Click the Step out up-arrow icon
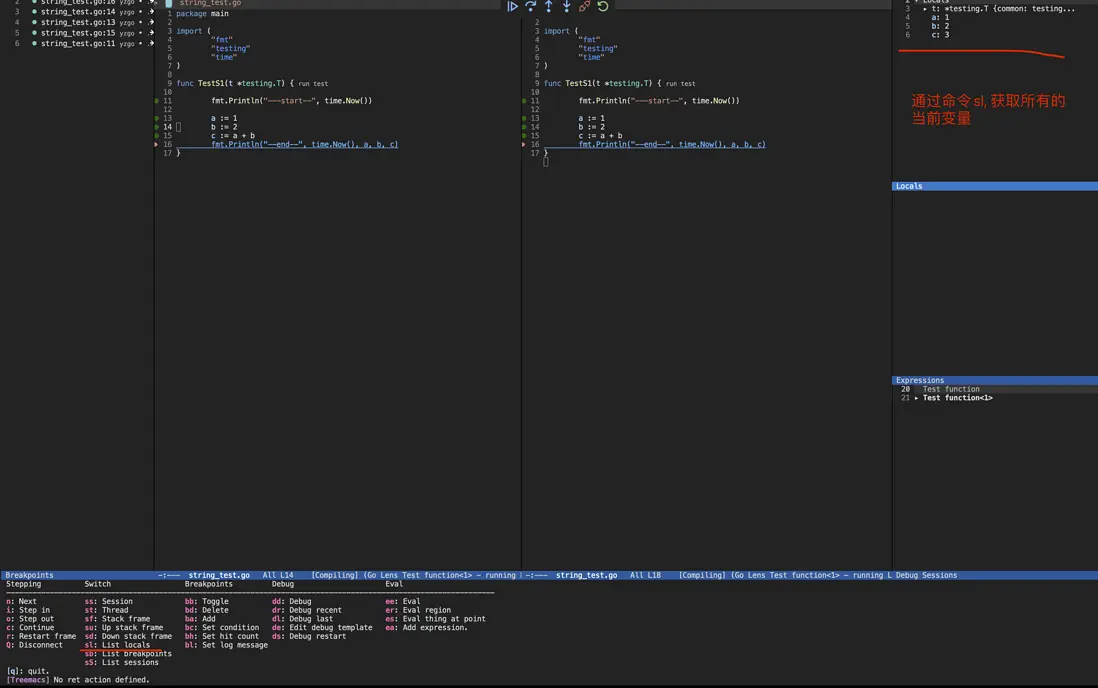The image size is (1098, 688). 548,7
